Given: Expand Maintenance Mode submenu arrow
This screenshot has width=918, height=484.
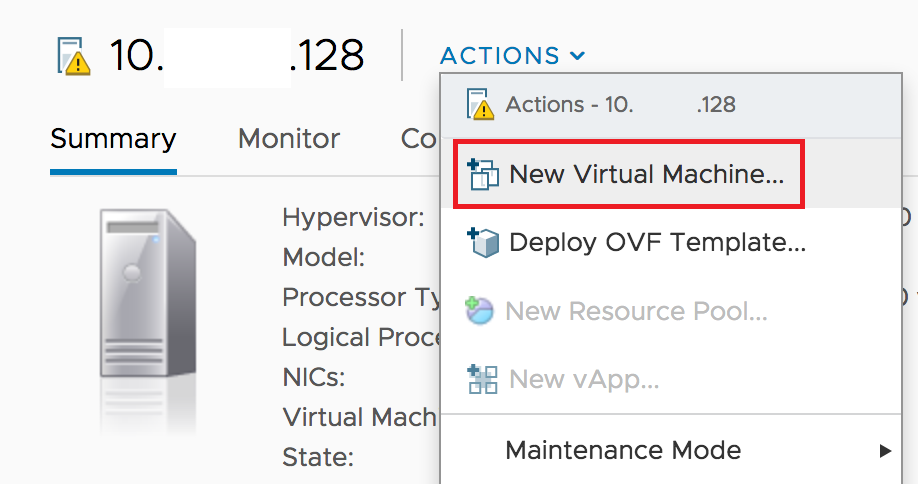Looking at the screenshot, I should tap(885, 451).
